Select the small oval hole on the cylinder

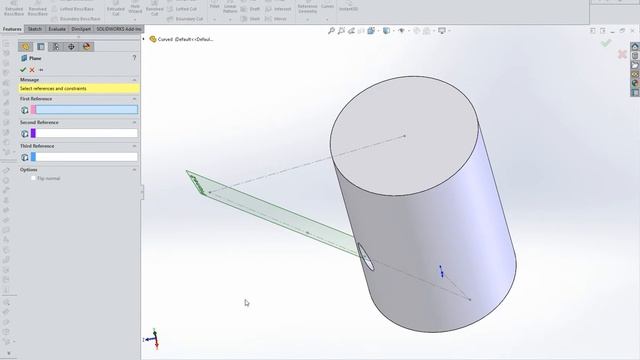[x=366, y=256]
